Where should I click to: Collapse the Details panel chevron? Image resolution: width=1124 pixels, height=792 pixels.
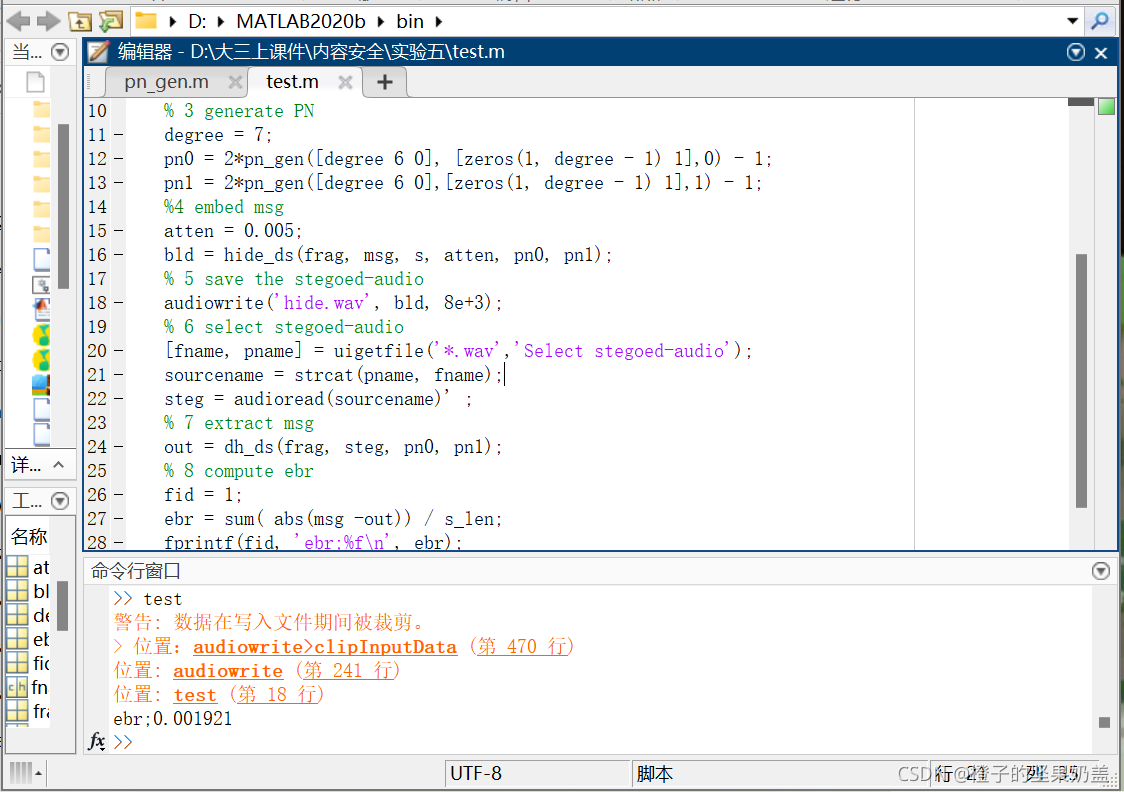[60, 465]
